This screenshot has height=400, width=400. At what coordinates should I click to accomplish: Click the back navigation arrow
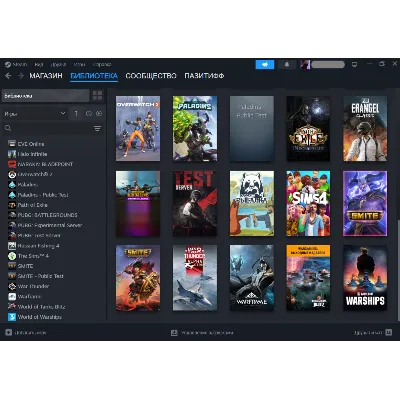[8, 76]
